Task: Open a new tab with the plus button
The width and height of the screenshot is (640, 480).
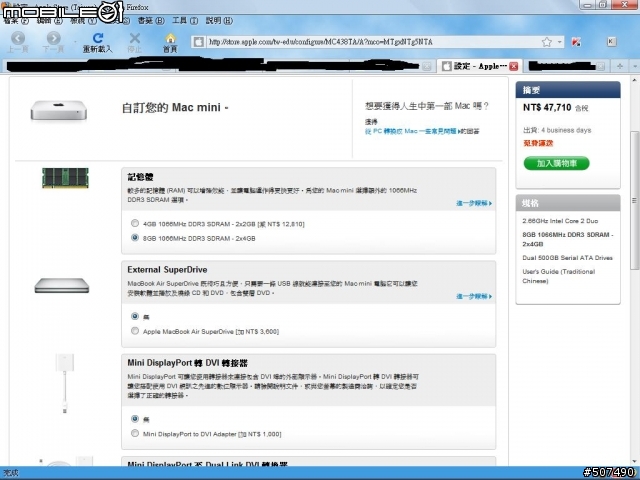Action: [x=620, y=66]
